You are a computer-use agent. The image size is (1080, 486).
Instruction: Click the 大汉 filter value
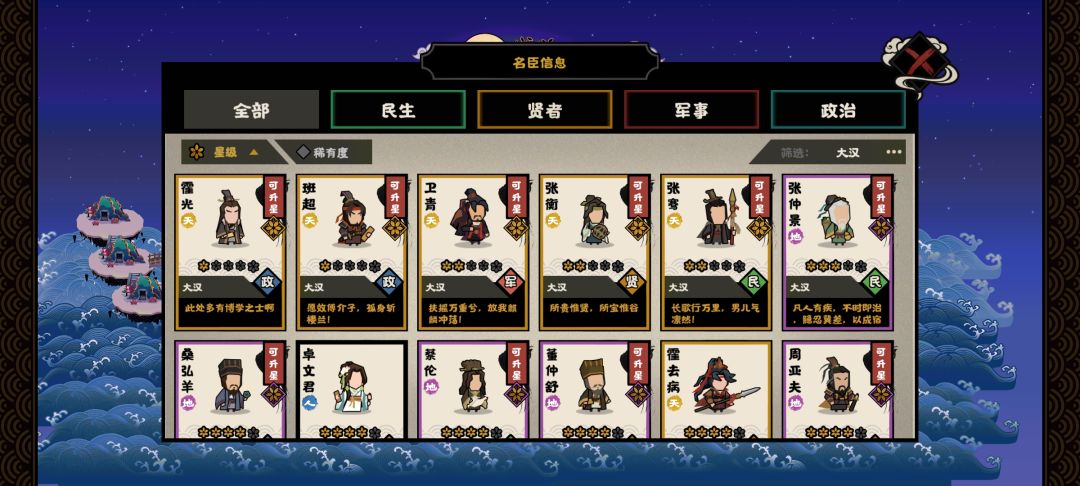[848, 153]
